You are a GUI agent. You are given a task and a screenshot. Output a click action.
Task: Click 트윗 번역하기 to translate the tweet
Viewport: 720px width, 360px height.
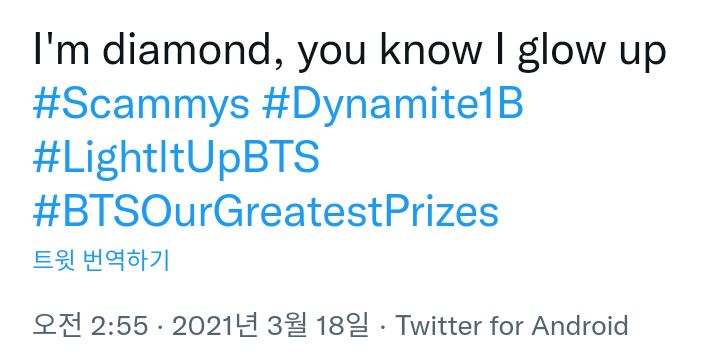click(x=101, y=260)
